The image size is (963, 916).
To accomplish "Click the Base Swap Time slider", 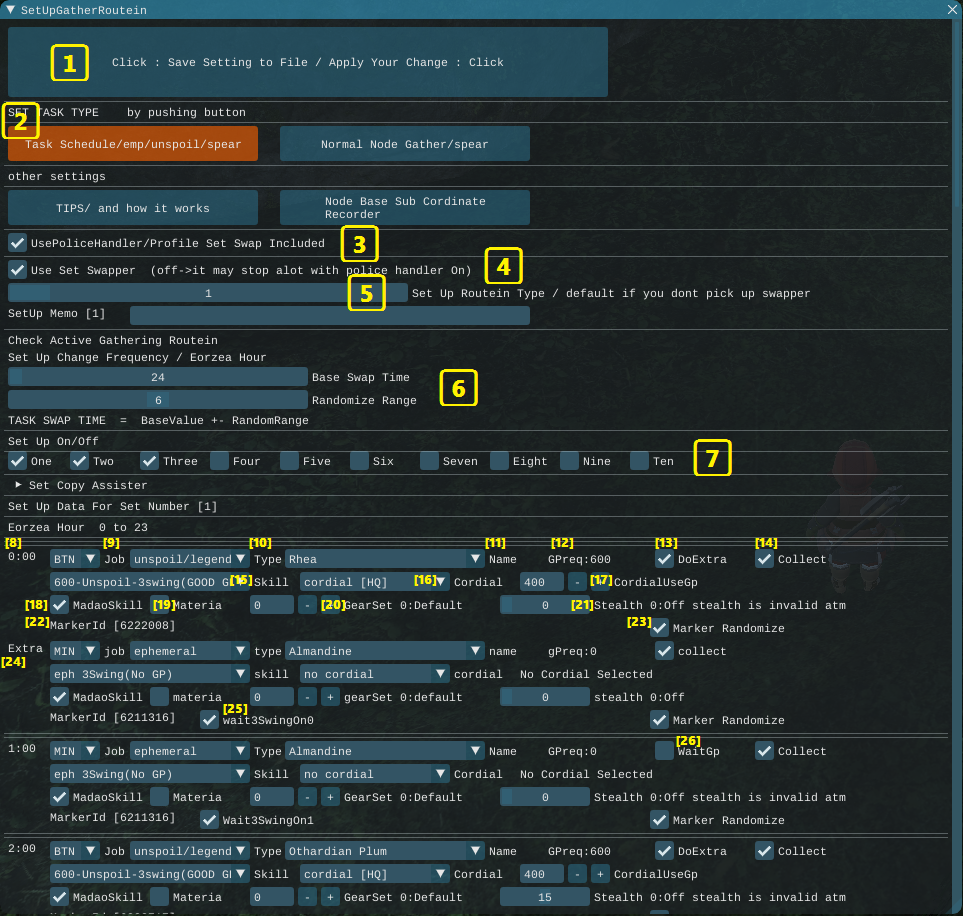I will click(x=158, y=377).
